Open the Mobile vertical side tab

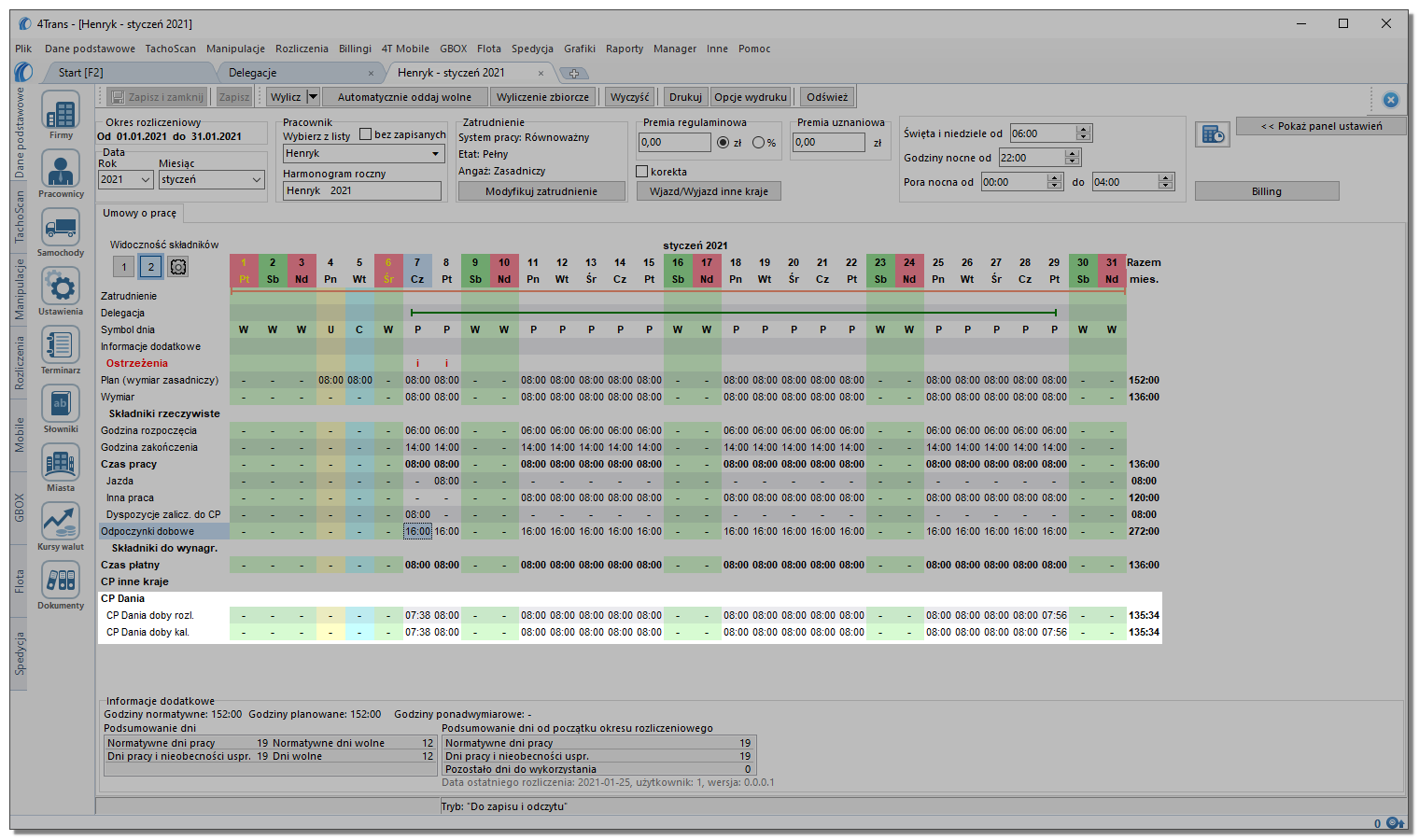20,435
